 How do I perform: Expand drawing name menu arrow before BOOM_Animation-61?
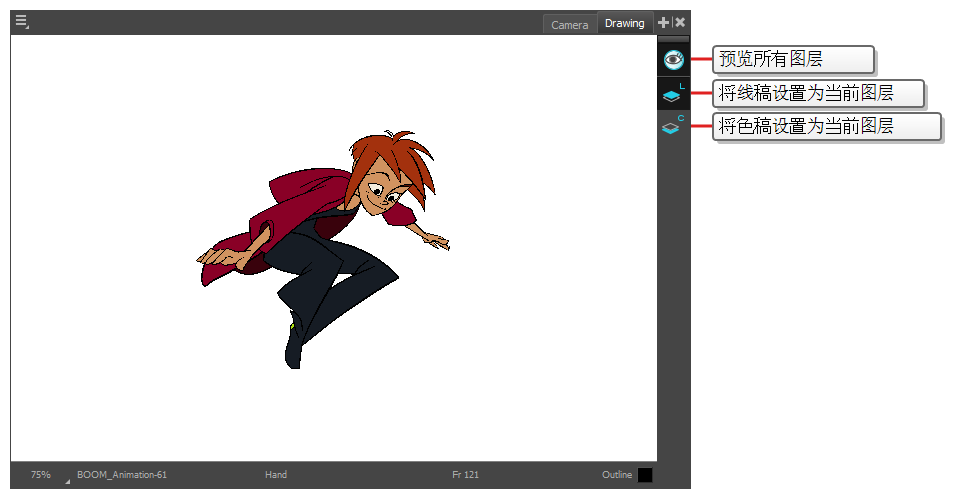tap(68, 480)
